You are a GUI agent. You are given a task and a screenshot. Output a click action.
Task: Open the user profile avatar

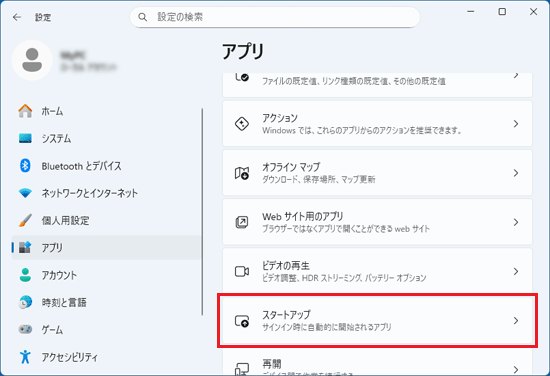(32, 60)
